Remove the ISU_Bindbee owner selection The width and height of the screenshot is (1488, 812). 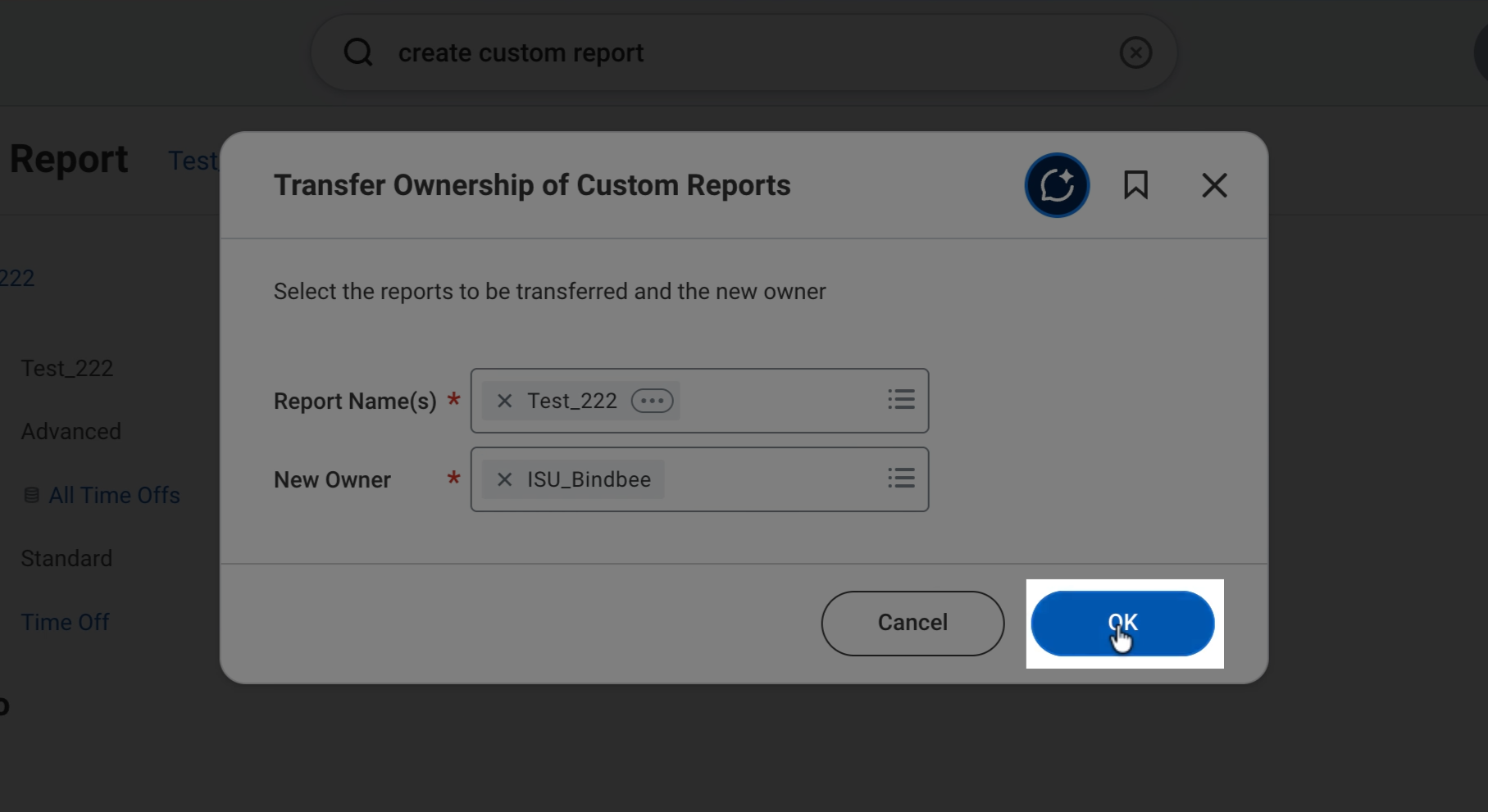(504, 479)
